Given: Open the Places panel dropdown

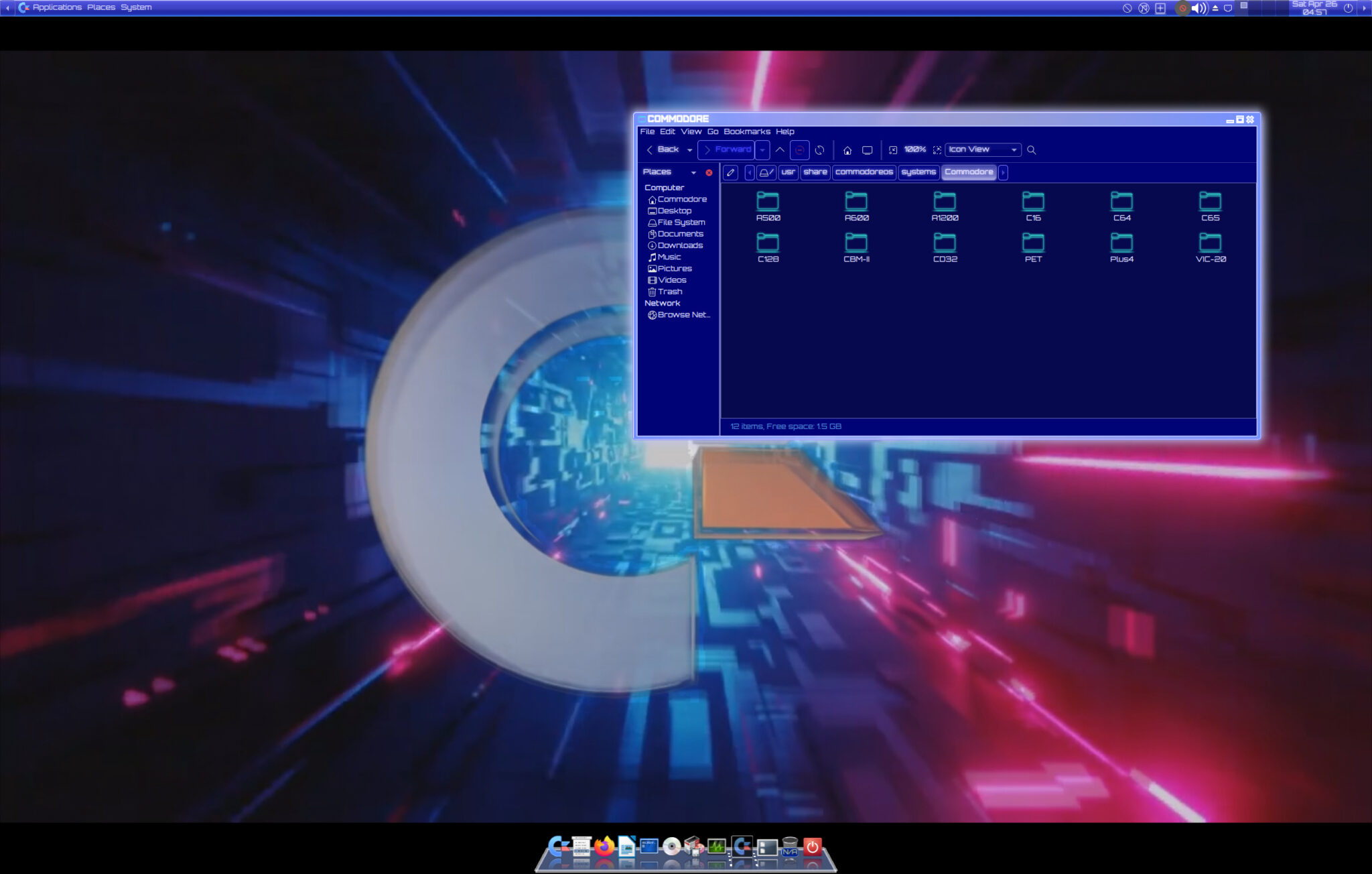Looking at the screenshot, I should (694, 172).
